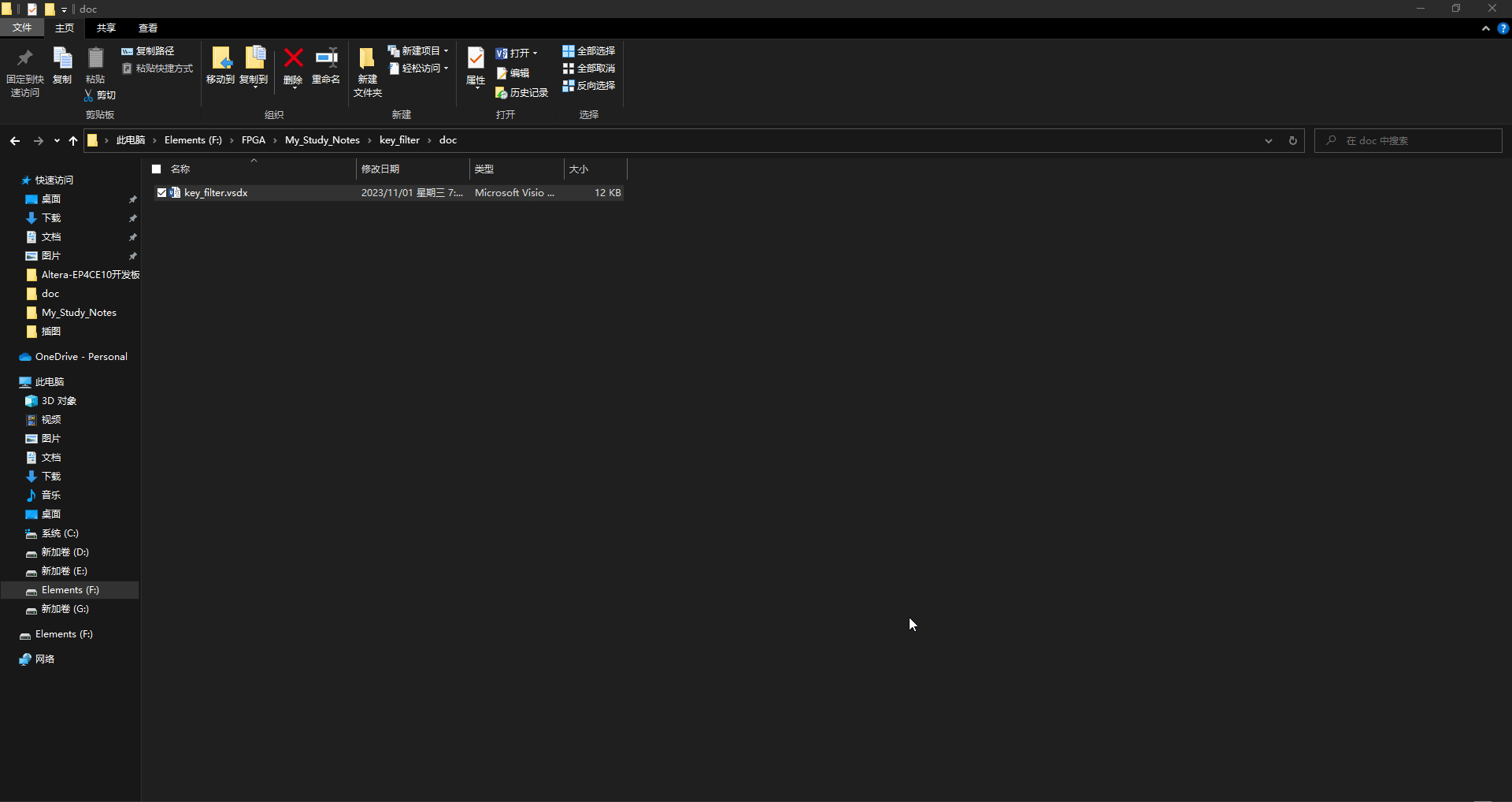
Task: Open the 文件 menu tab
Action: click(22, 28)
